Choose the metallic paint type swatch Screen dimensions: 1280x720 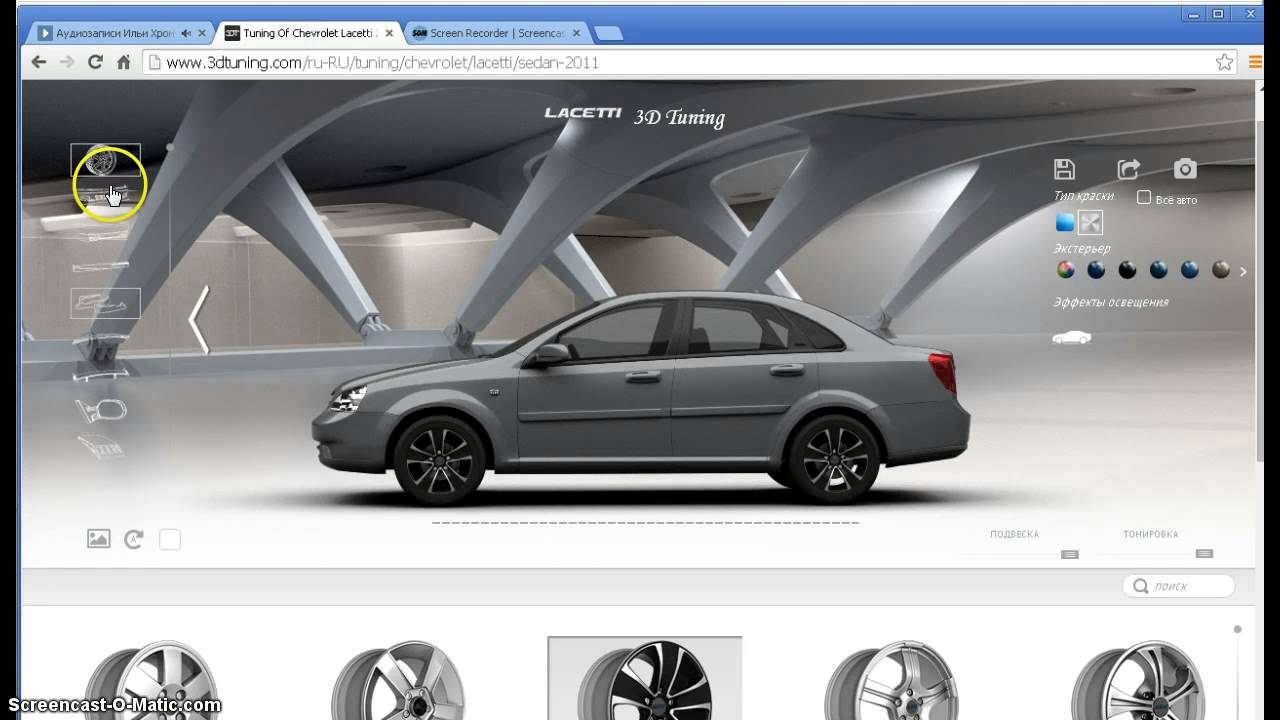(1090, 223)
